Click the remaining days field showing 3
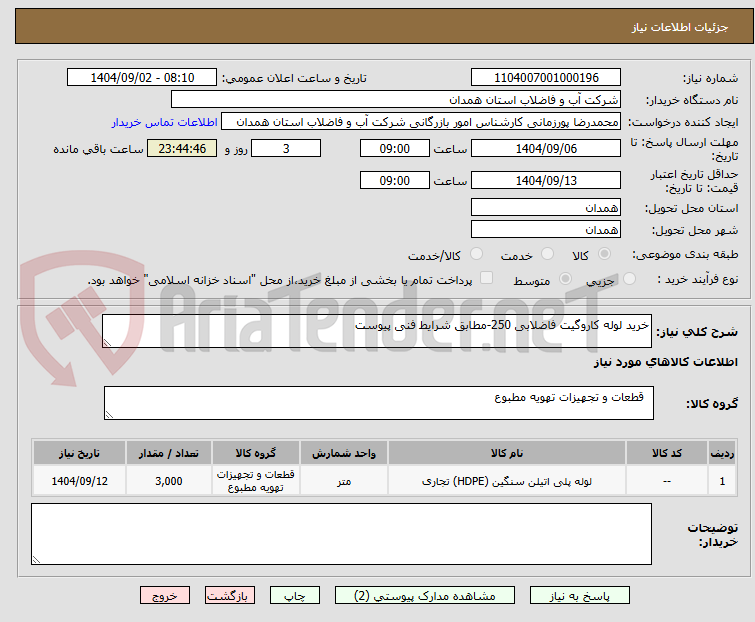755x622 pixels. [286, 148]
